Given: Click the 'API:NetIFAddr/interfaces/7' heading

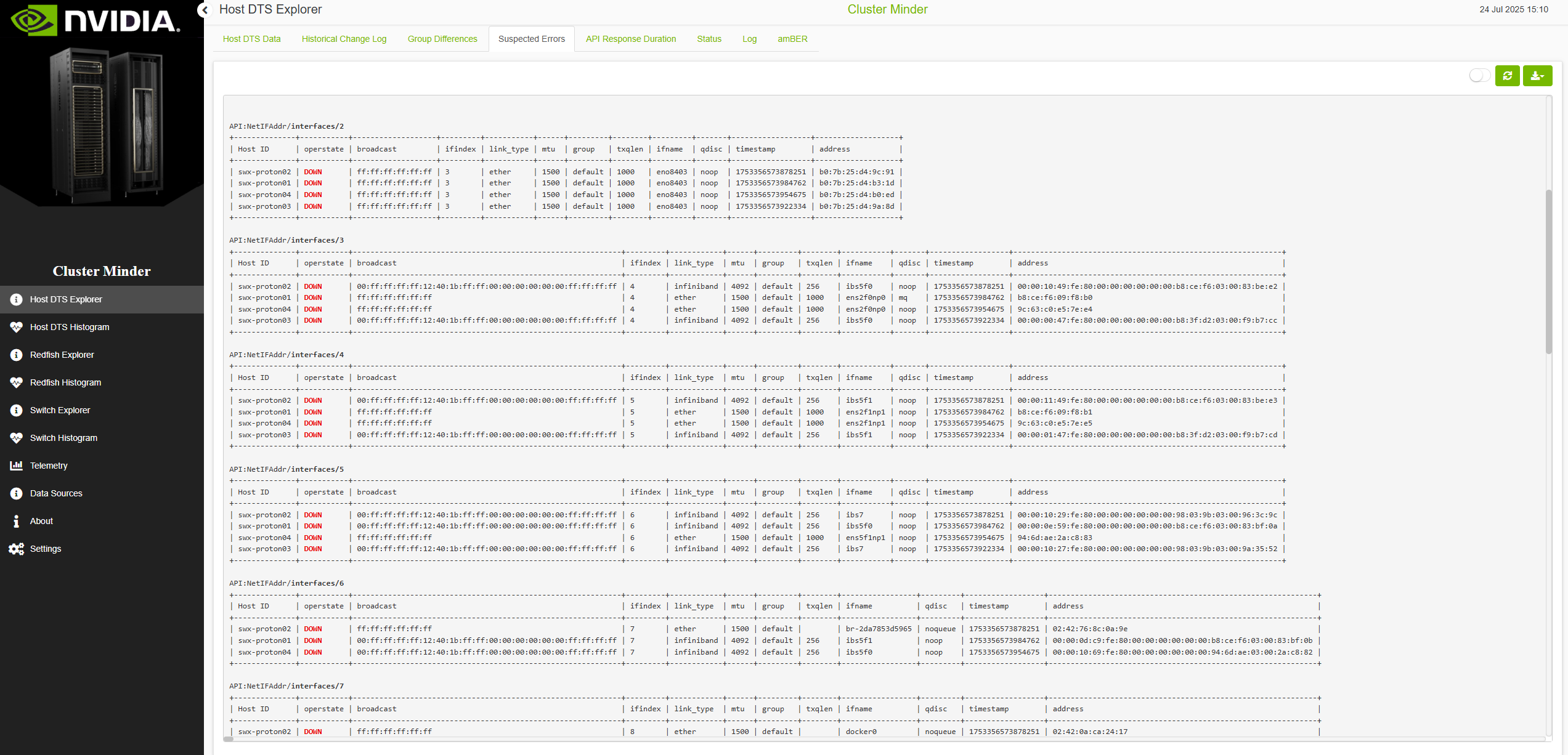Looking at the screenshot, I should pos(286,686).
